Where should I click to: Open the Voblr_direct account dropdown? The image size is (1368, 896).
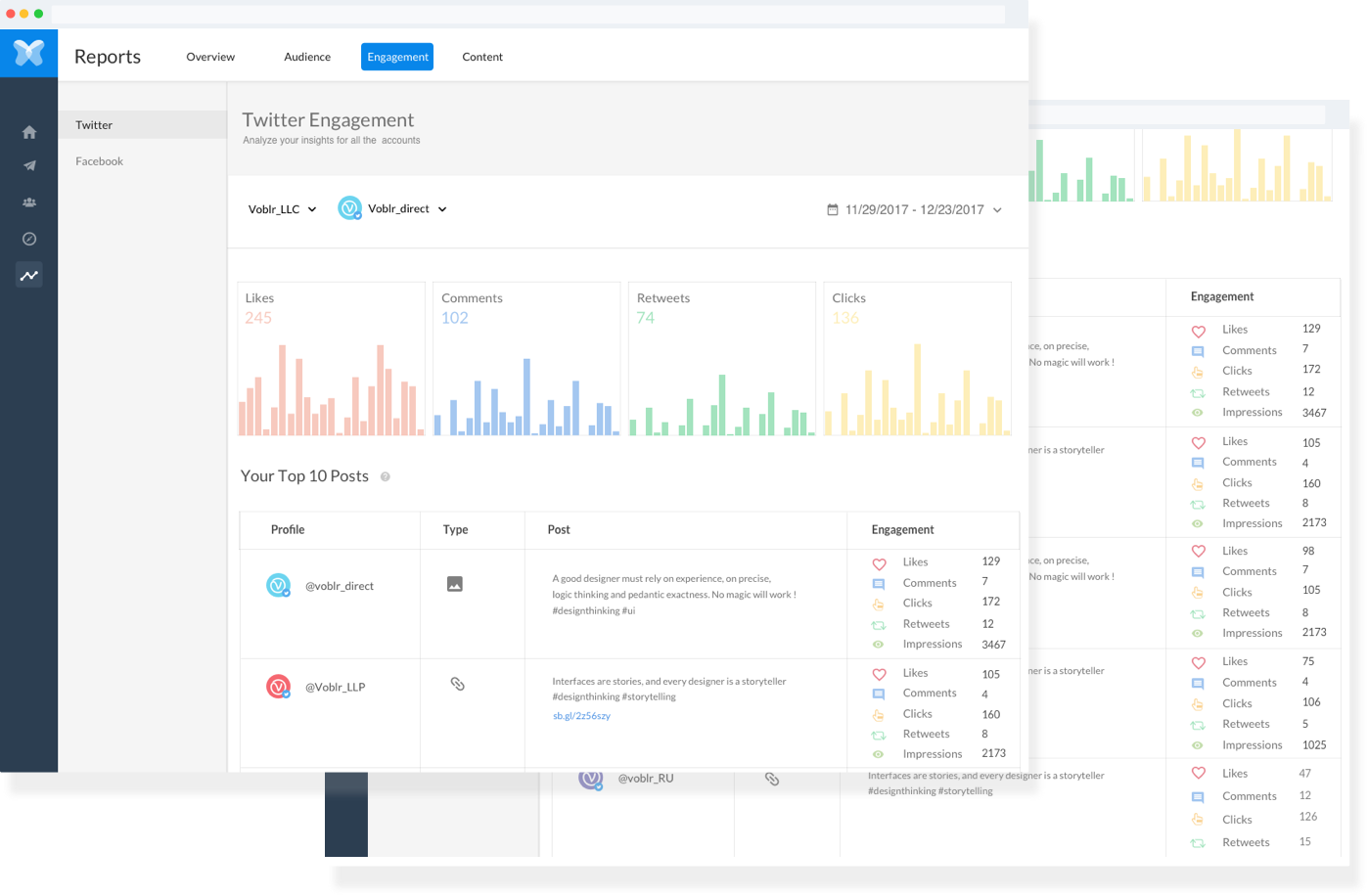(407, 208)
